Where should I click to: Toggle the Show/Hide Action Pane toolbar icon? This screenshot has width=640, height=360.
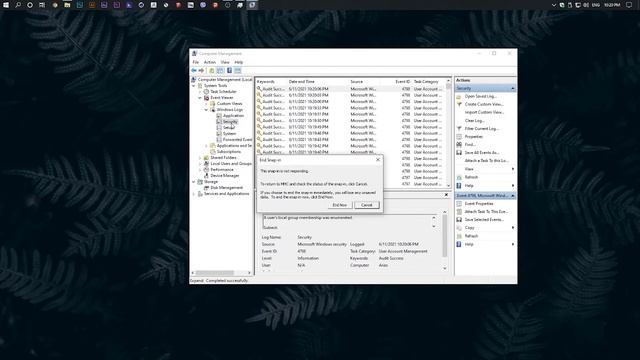coord(238,71)
